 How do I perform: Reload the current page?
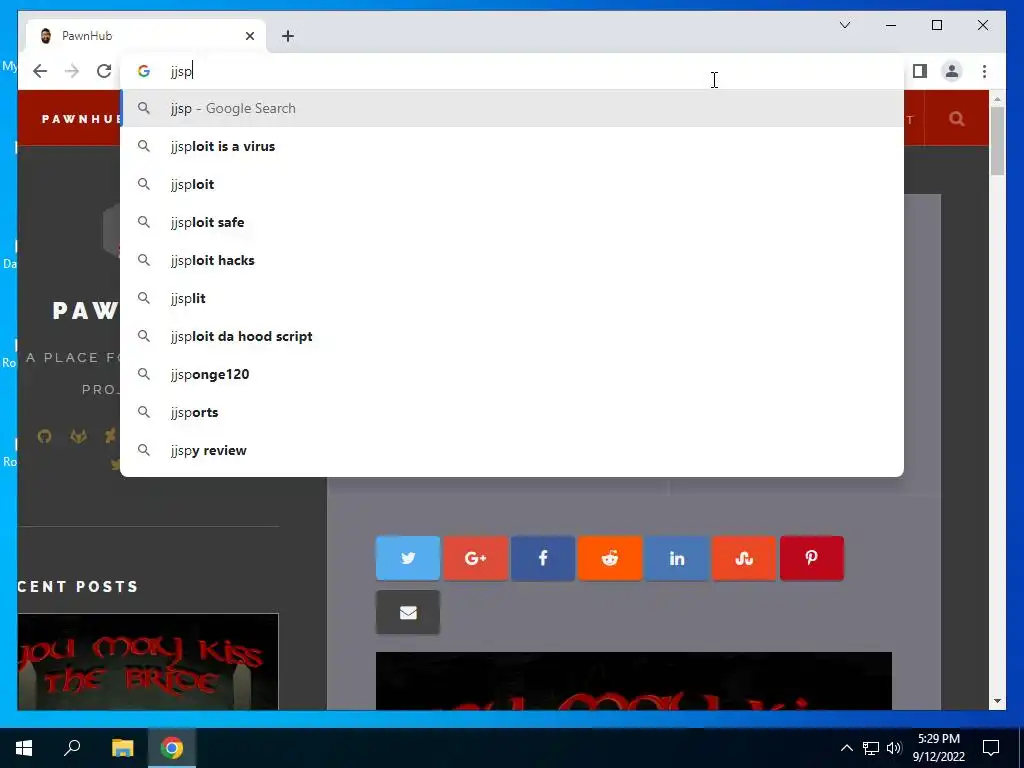click(104, 71)
